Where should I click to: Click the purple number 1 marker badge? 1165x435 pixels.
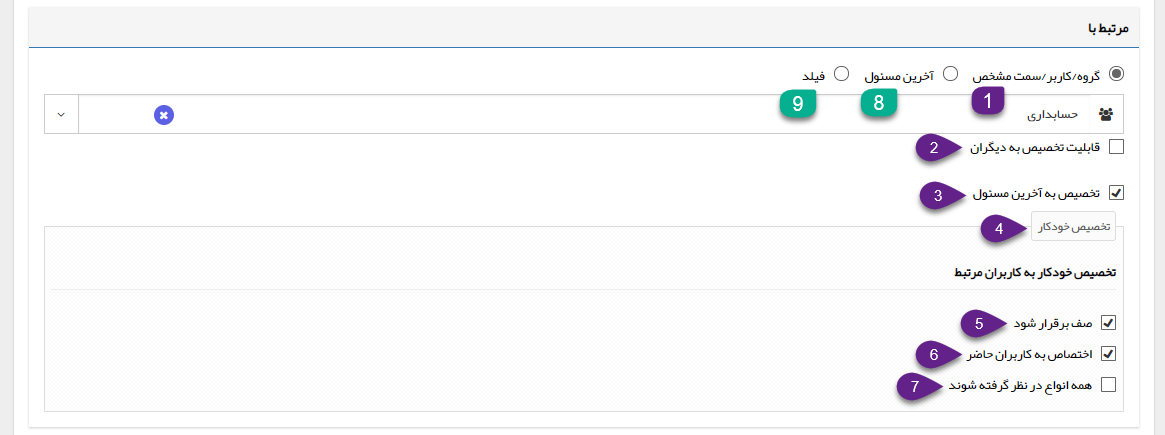pos(987,103)
